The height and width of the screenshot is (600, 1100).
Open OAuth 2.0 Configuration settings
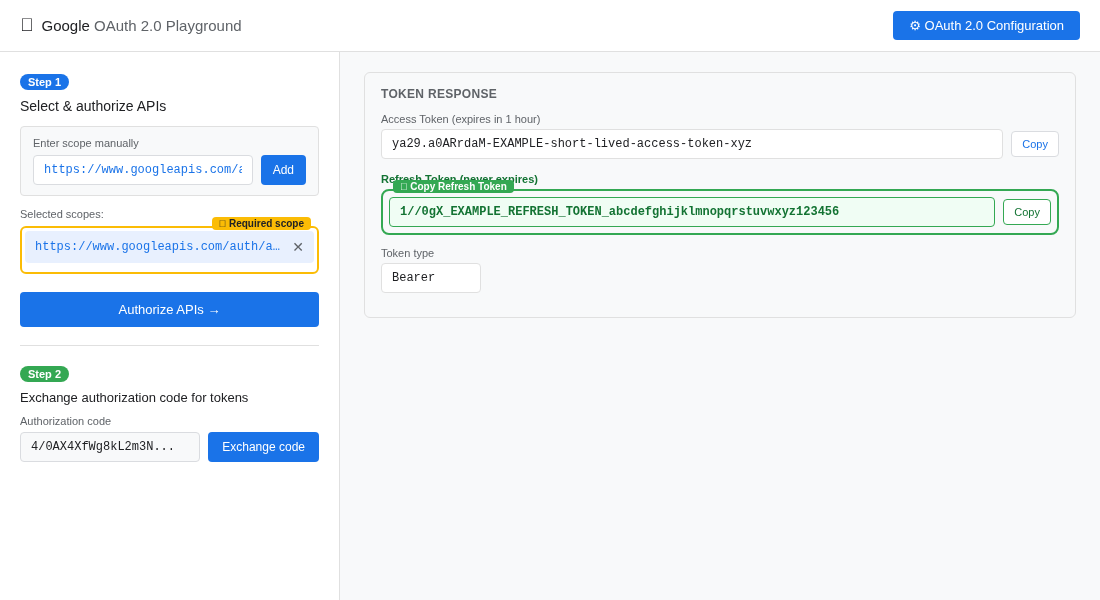click(986, 25)
